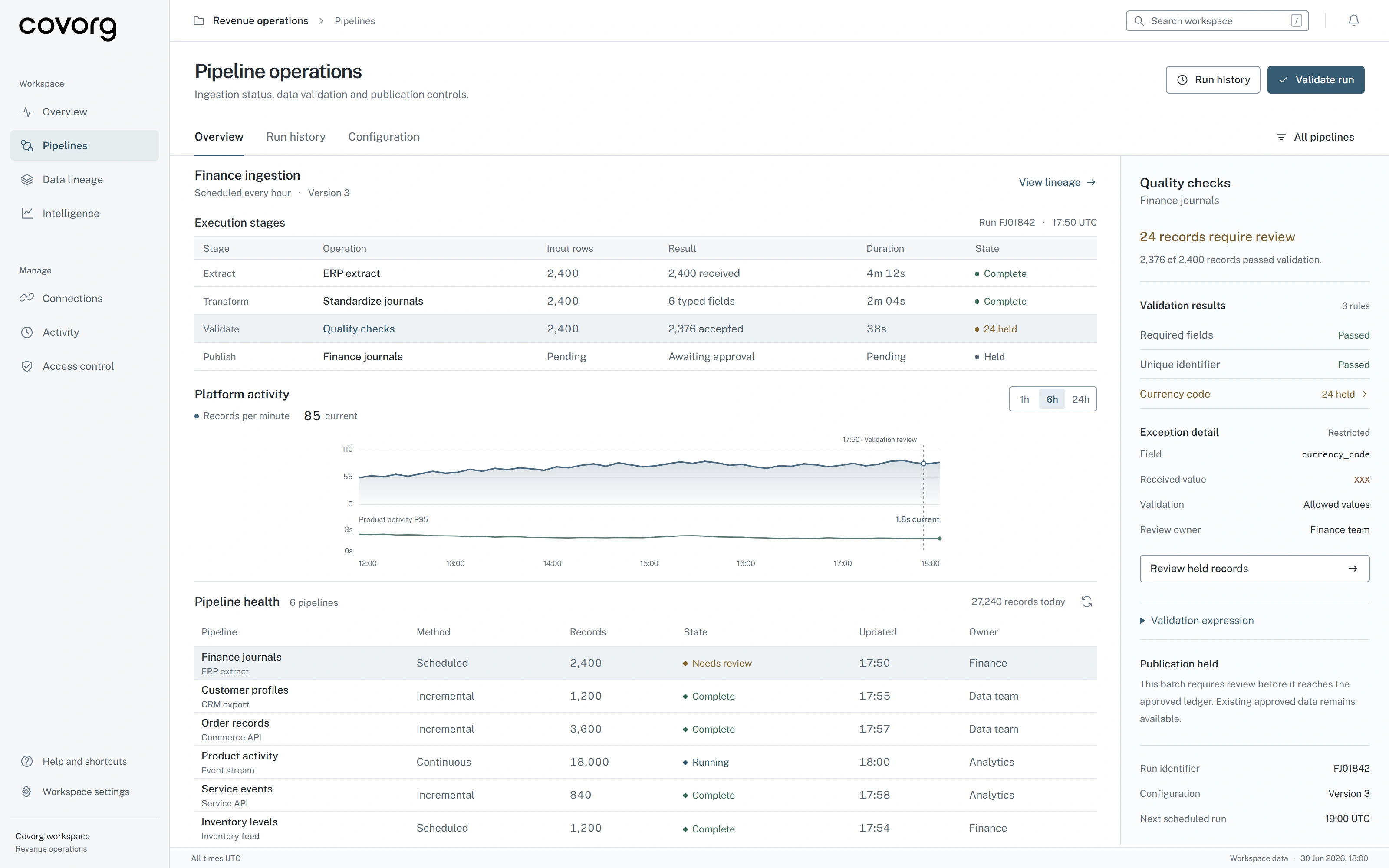1389x868 pixels.
Task: Open the Run history button
Action: [1213, 80]
